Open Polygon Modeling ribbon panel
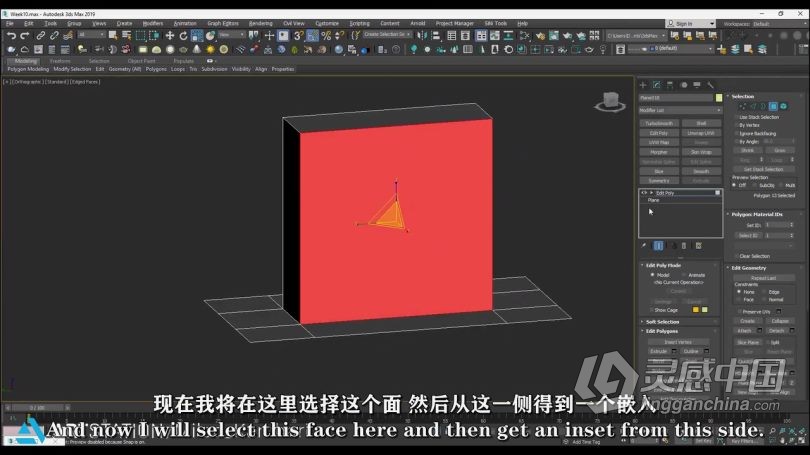This screenshot has height=455, width=810. (28, 69)
